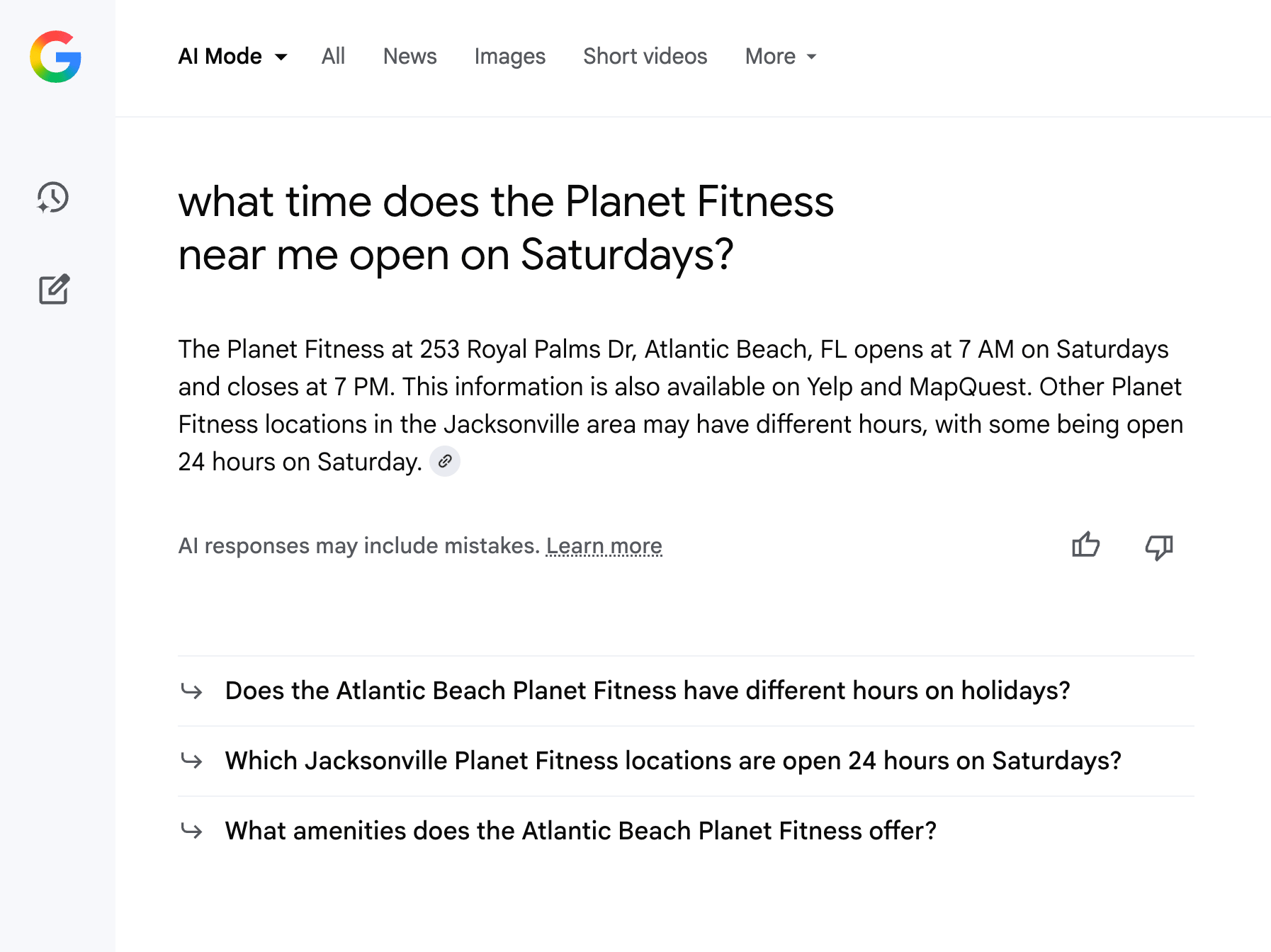Switch to the News tab
1271x952 pixels.
(x=409, y=57)
